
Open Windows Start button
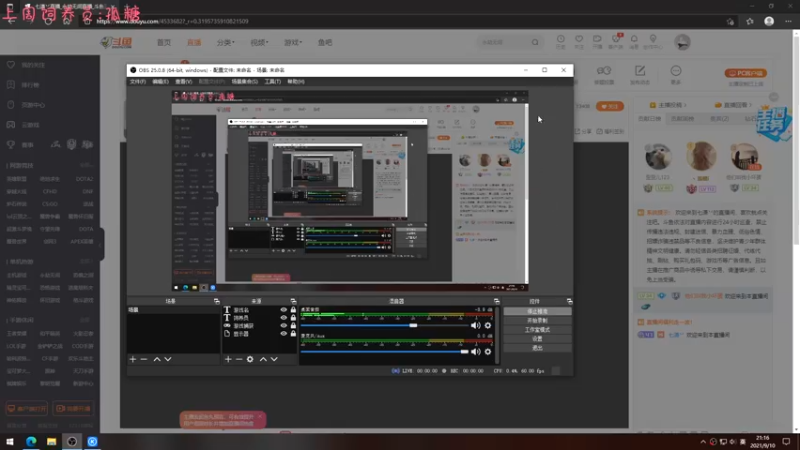pos(10,441)
